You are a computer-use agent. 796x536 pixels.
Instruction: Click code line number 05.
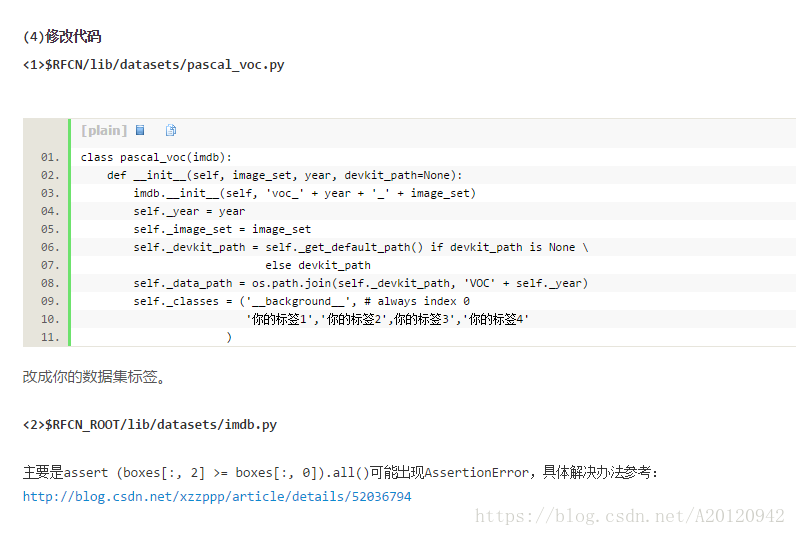50,229
